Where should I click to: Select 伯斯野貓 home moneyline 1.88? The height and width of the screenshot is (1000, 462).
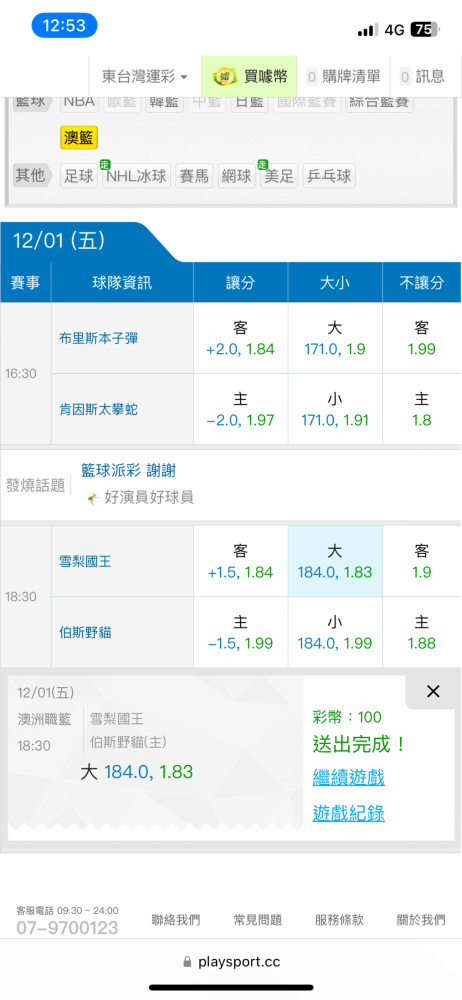tap(422, 633)
